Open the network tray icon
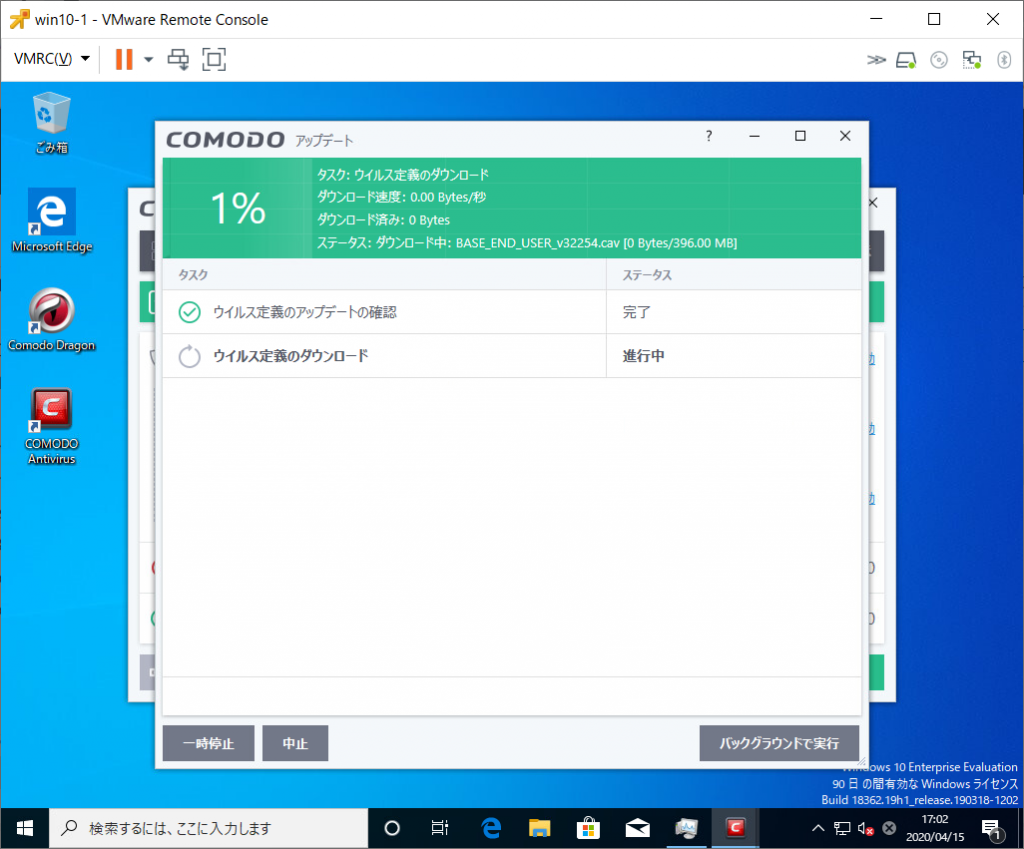 842,828
